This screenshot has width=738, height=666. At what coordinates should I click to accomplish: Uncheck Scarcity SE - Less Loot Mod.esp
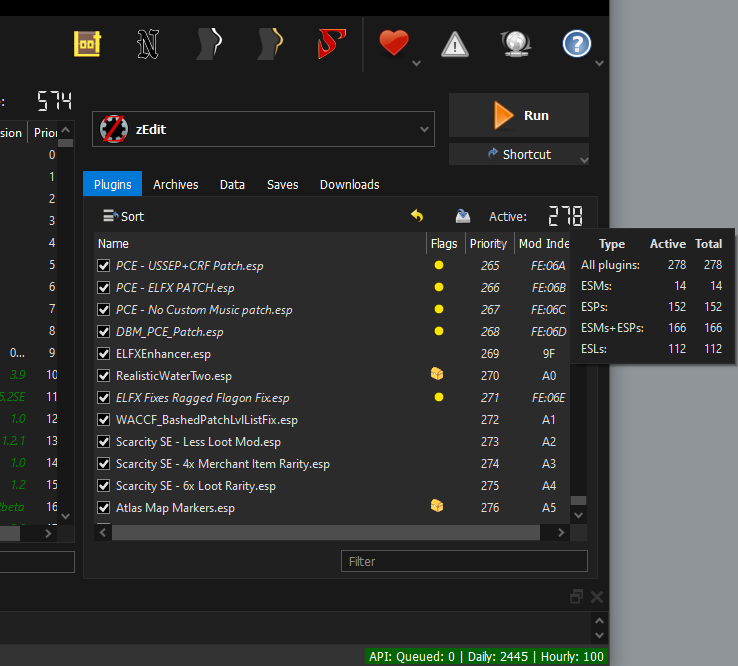[104, 441]
